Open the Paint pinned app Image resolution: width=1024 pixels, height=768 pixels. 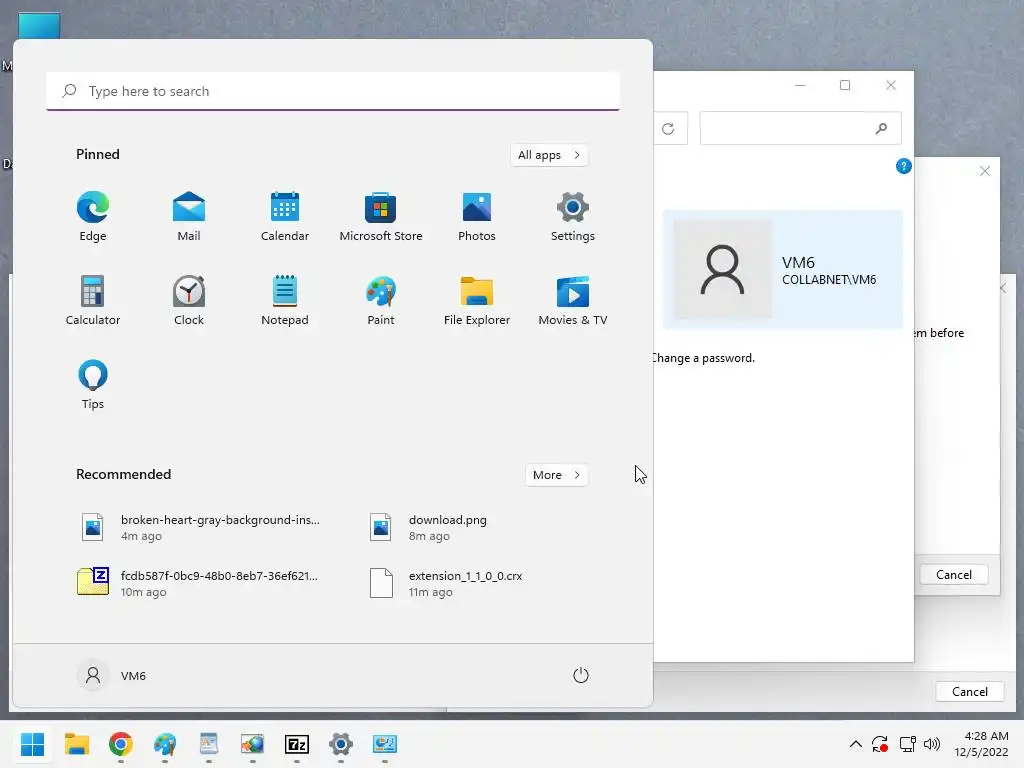coord(381,301)
